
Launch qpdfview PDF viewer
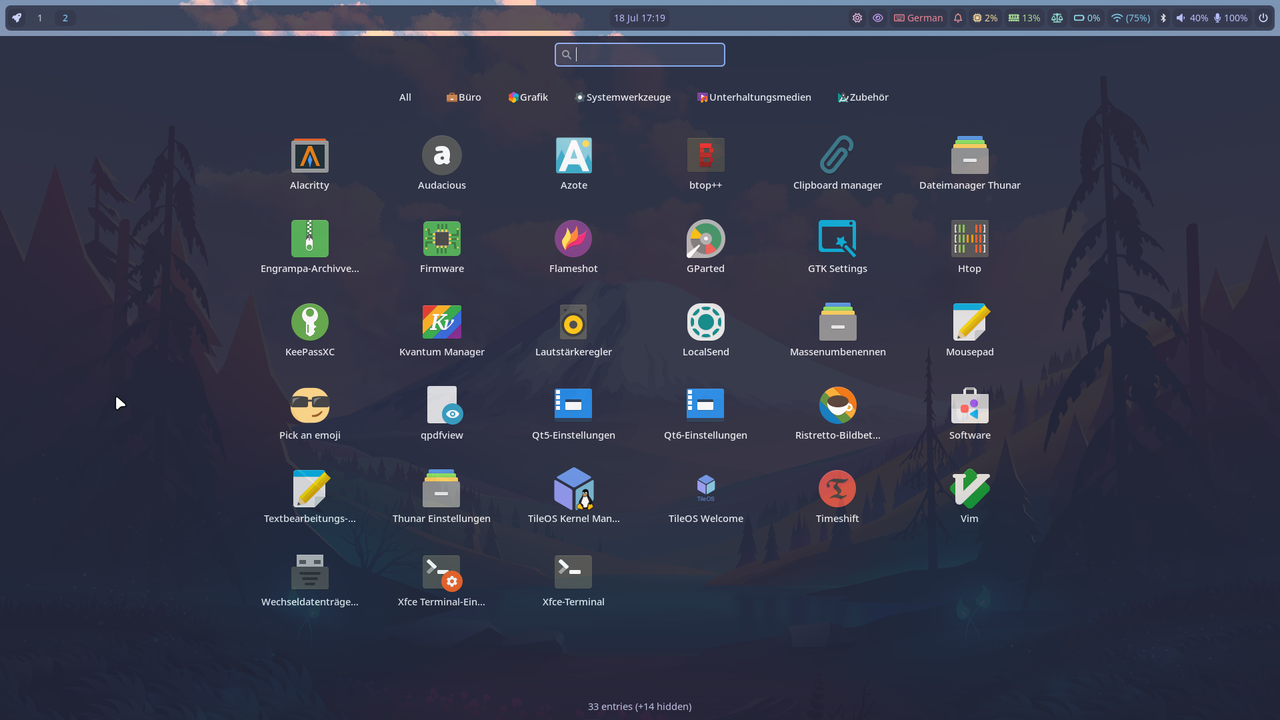442,413
